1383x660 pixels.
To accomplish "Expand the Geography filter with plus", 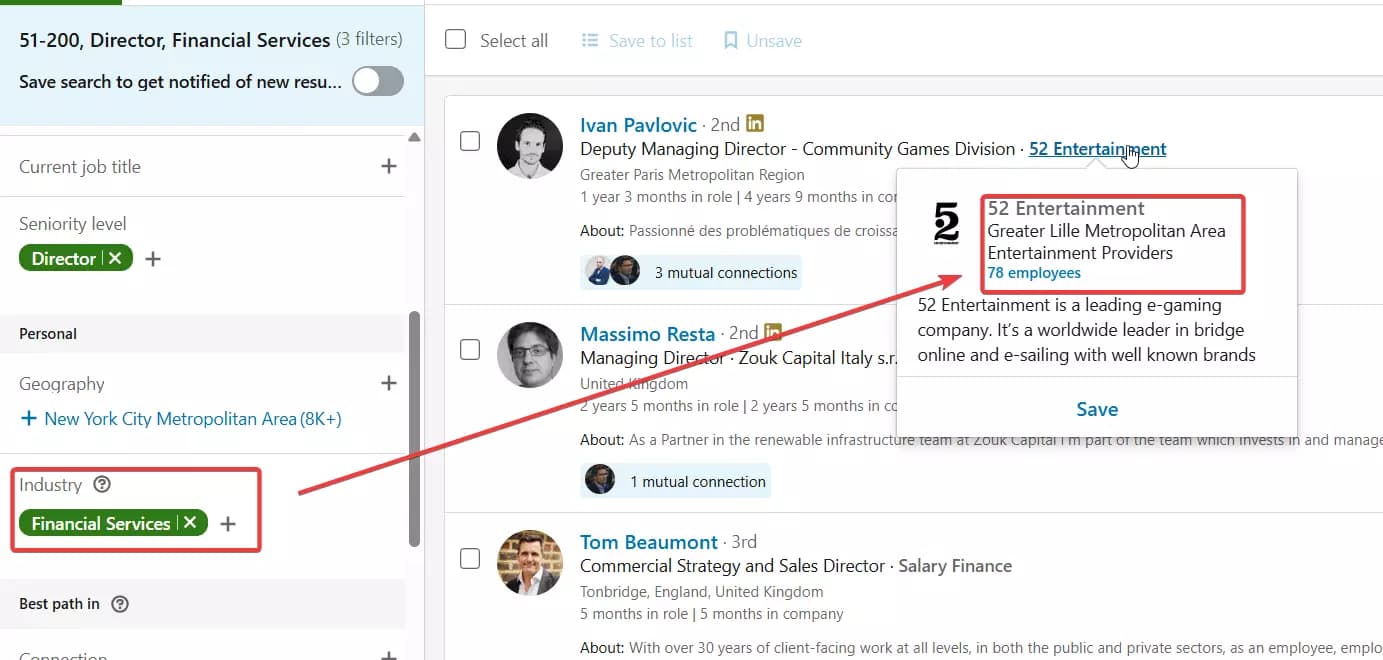I will pyautogui.click(x=389, y=383).
